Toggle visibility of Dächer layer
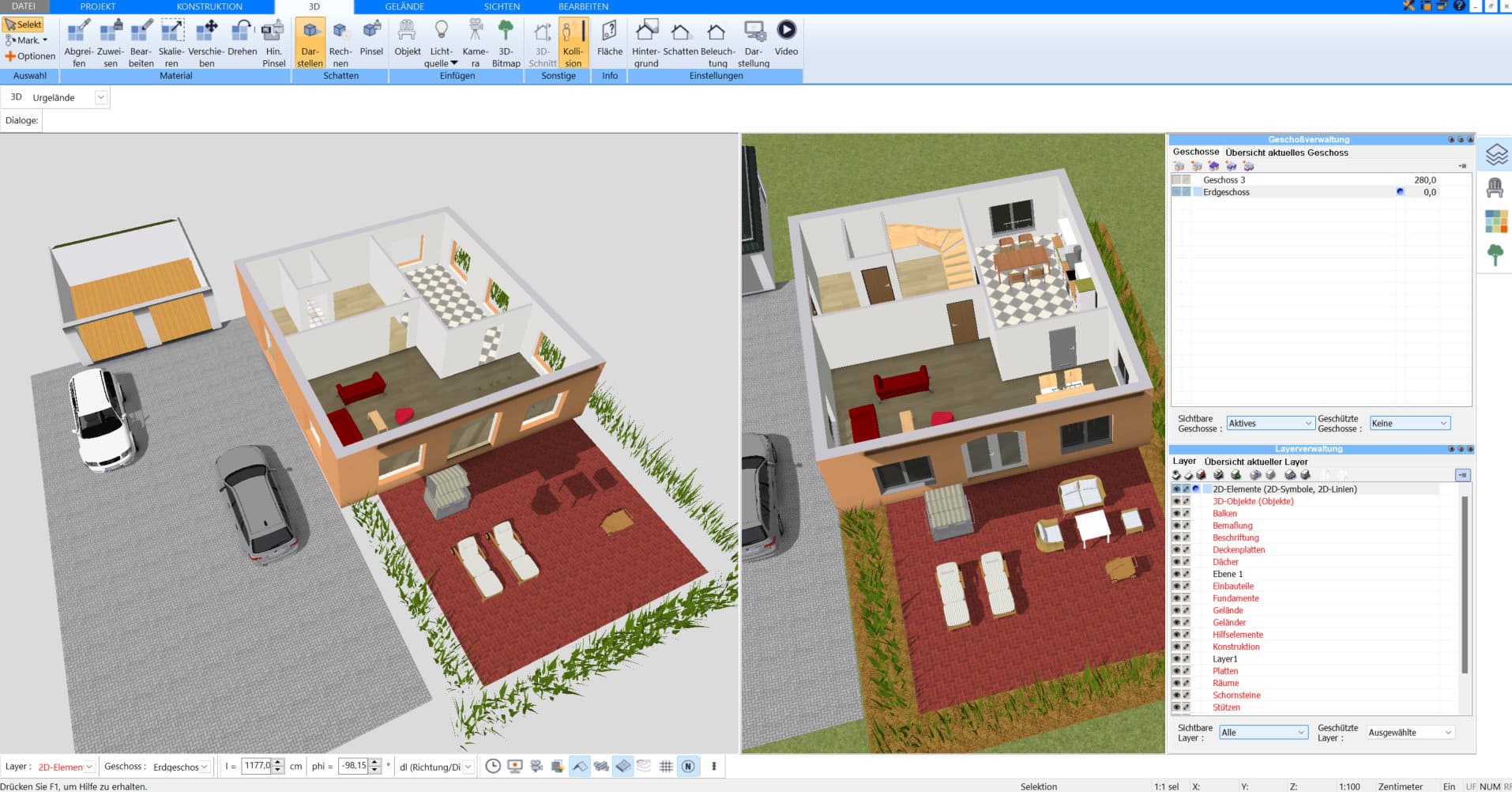Screen dimensions: 1512x792 pos(1176,562)
